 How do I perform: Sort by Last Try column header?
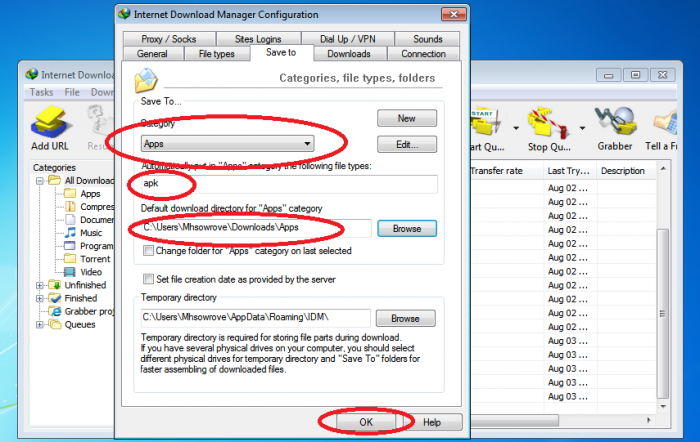tap(568, 171)
